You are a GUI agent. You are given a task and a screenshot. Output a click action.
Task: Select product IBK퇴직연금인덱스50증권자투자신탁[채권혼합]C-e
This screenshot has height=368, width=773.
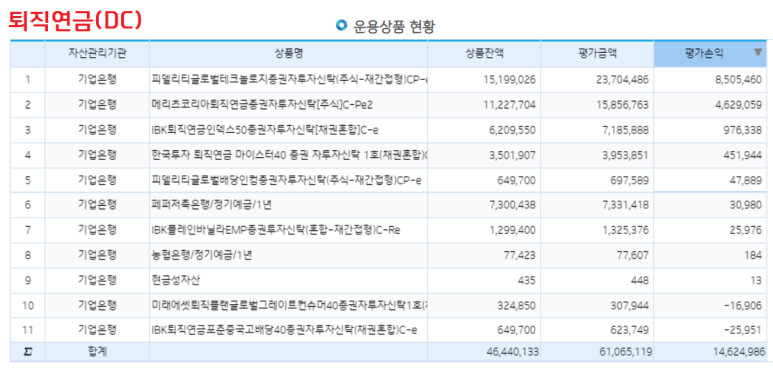point(265,130)
